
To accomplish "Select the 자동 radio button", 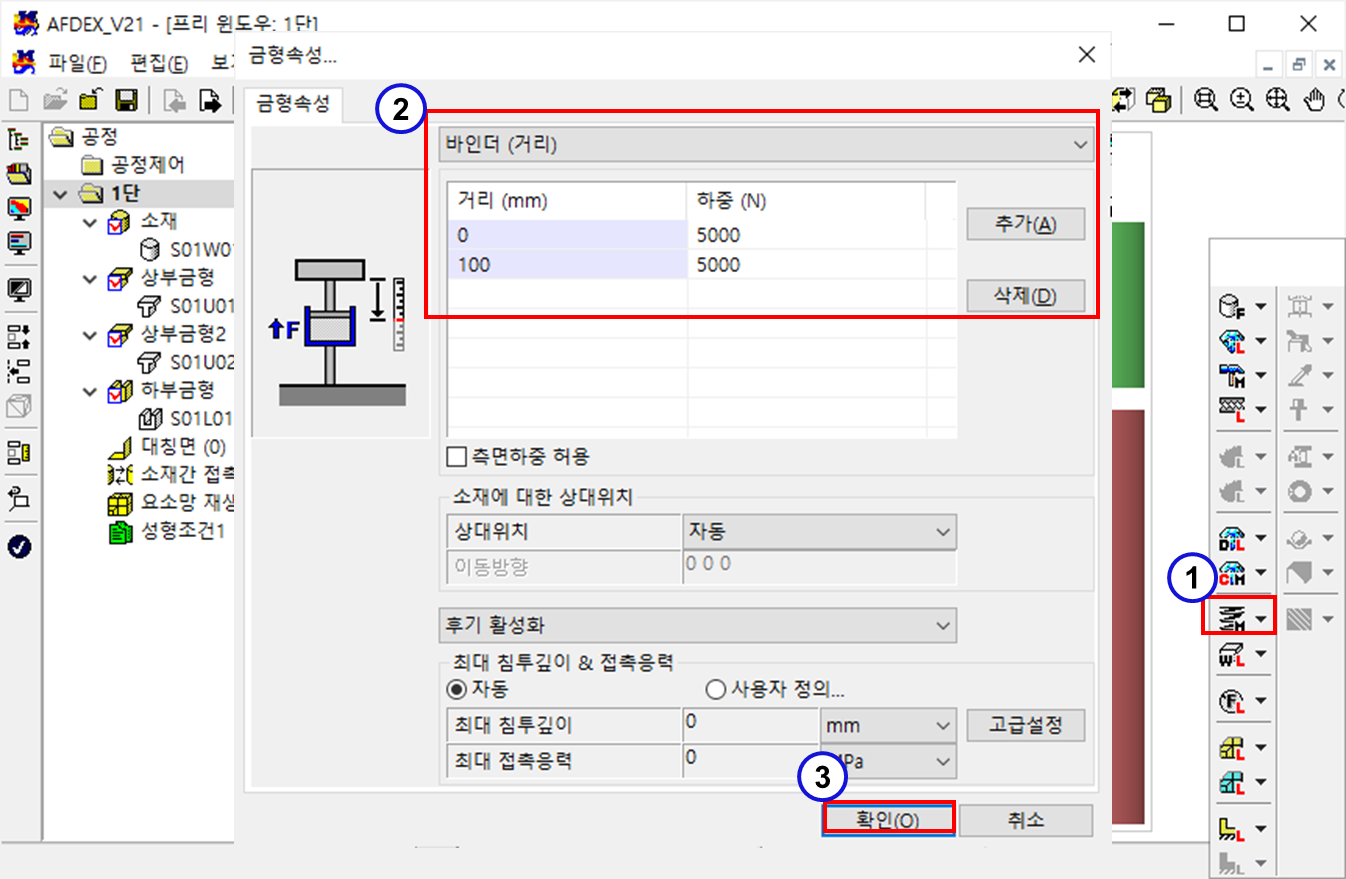I will [x=455, y=689].
